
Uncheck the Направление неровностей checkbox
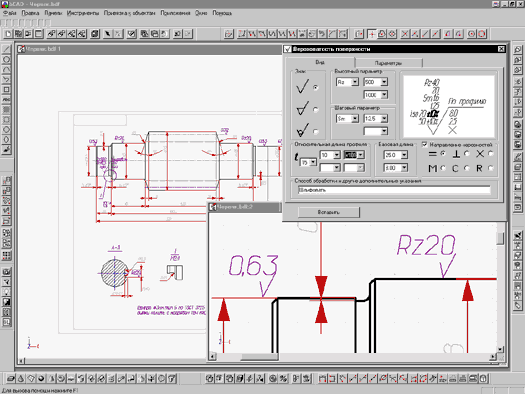(425, 145)
